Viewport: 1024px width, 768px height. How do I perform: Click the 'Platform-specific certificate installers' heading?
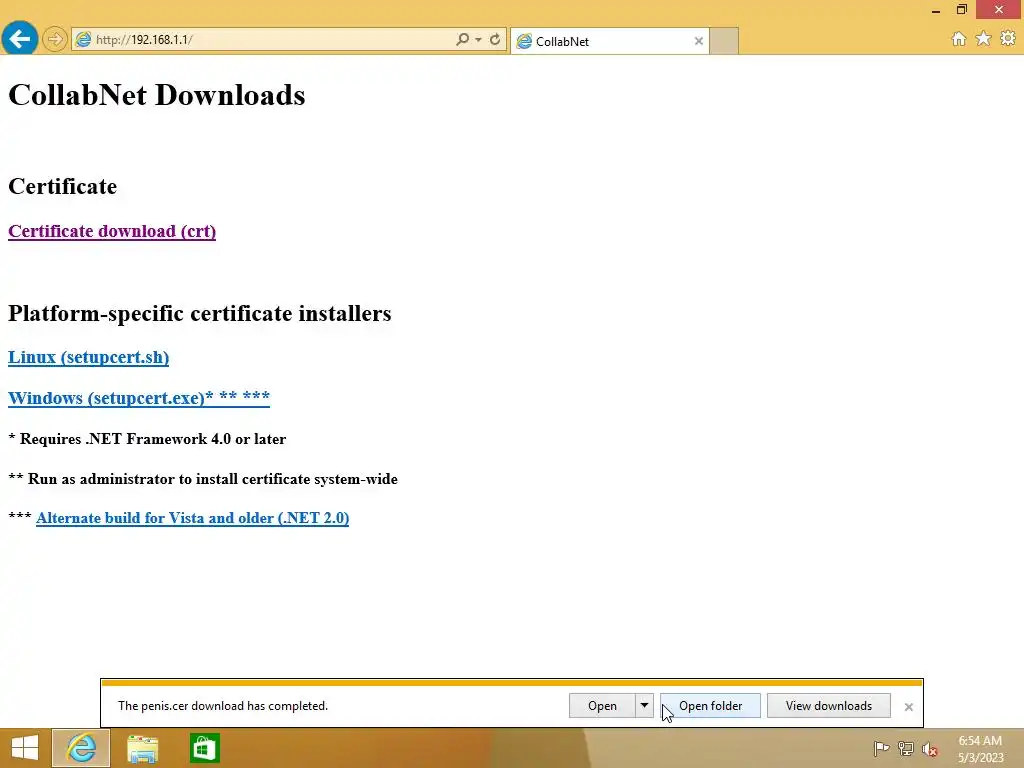200,313
